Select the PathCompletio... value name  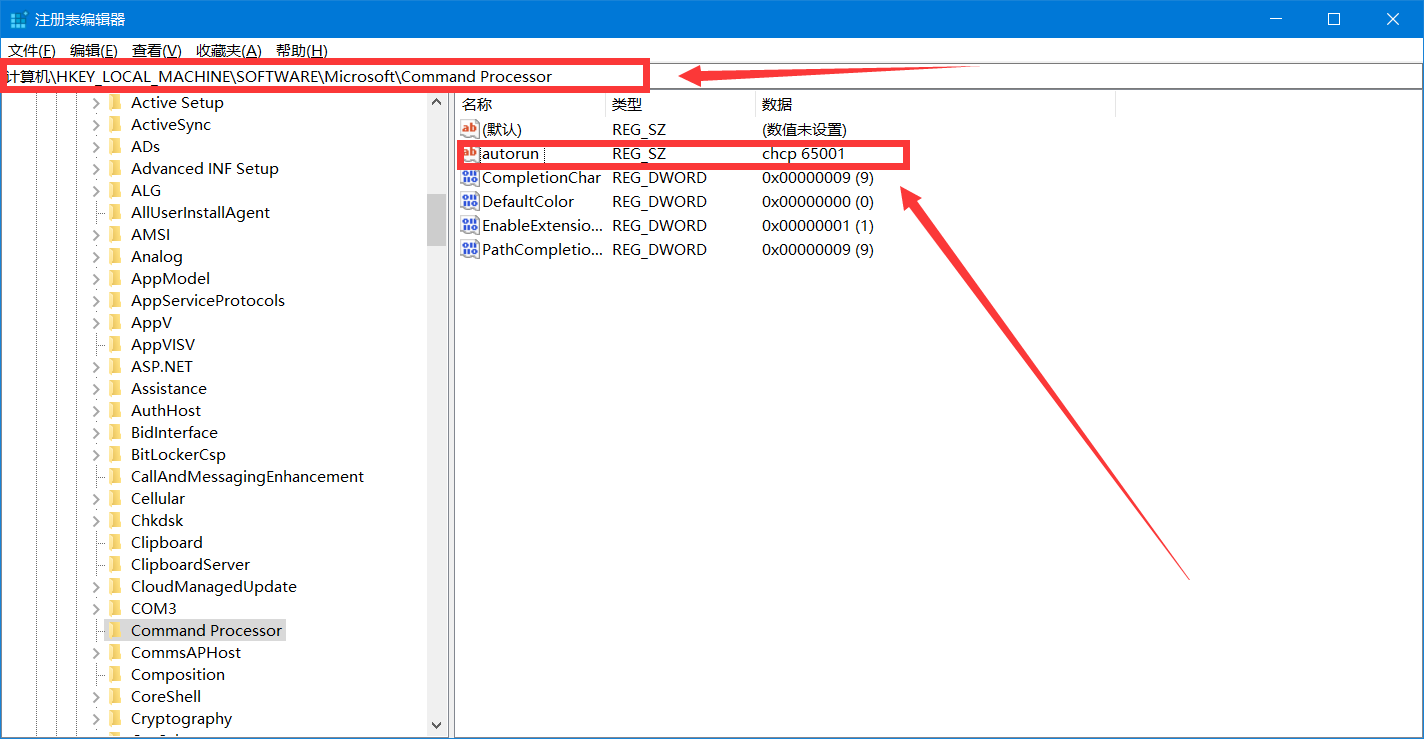(542, 249)
